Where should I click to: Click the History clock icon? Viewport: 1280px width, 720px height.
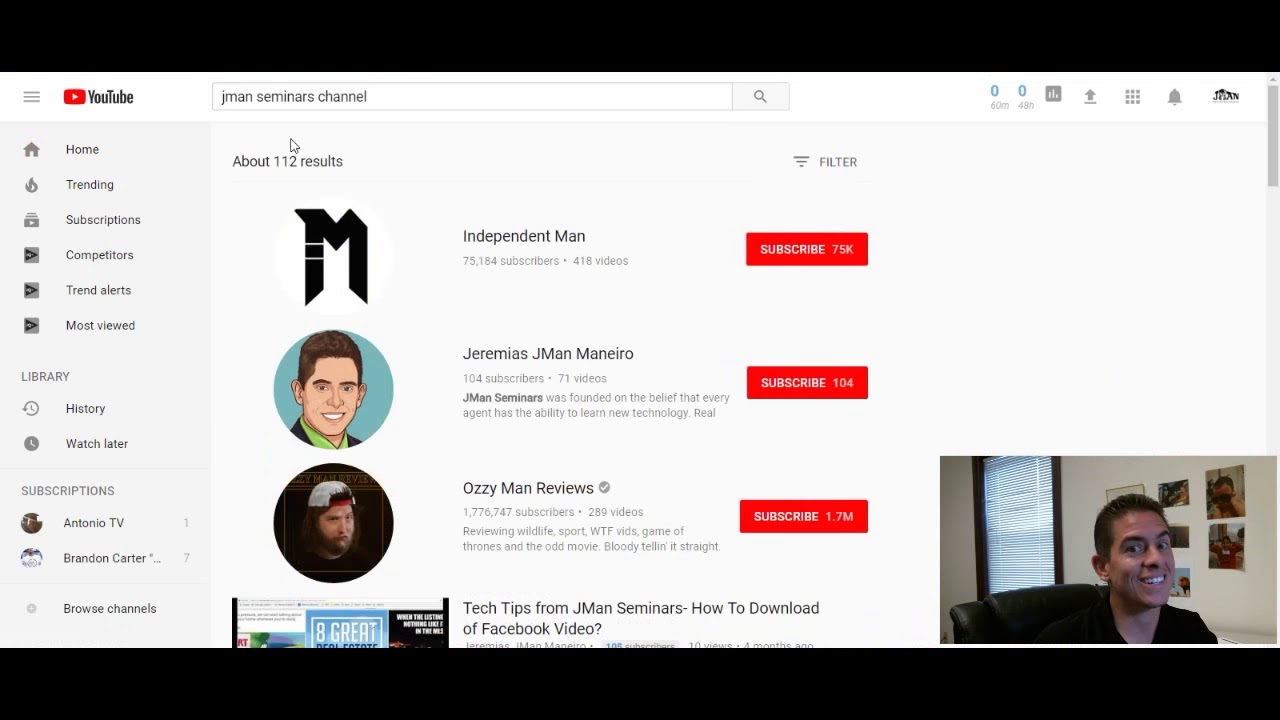tap(31, 408)
